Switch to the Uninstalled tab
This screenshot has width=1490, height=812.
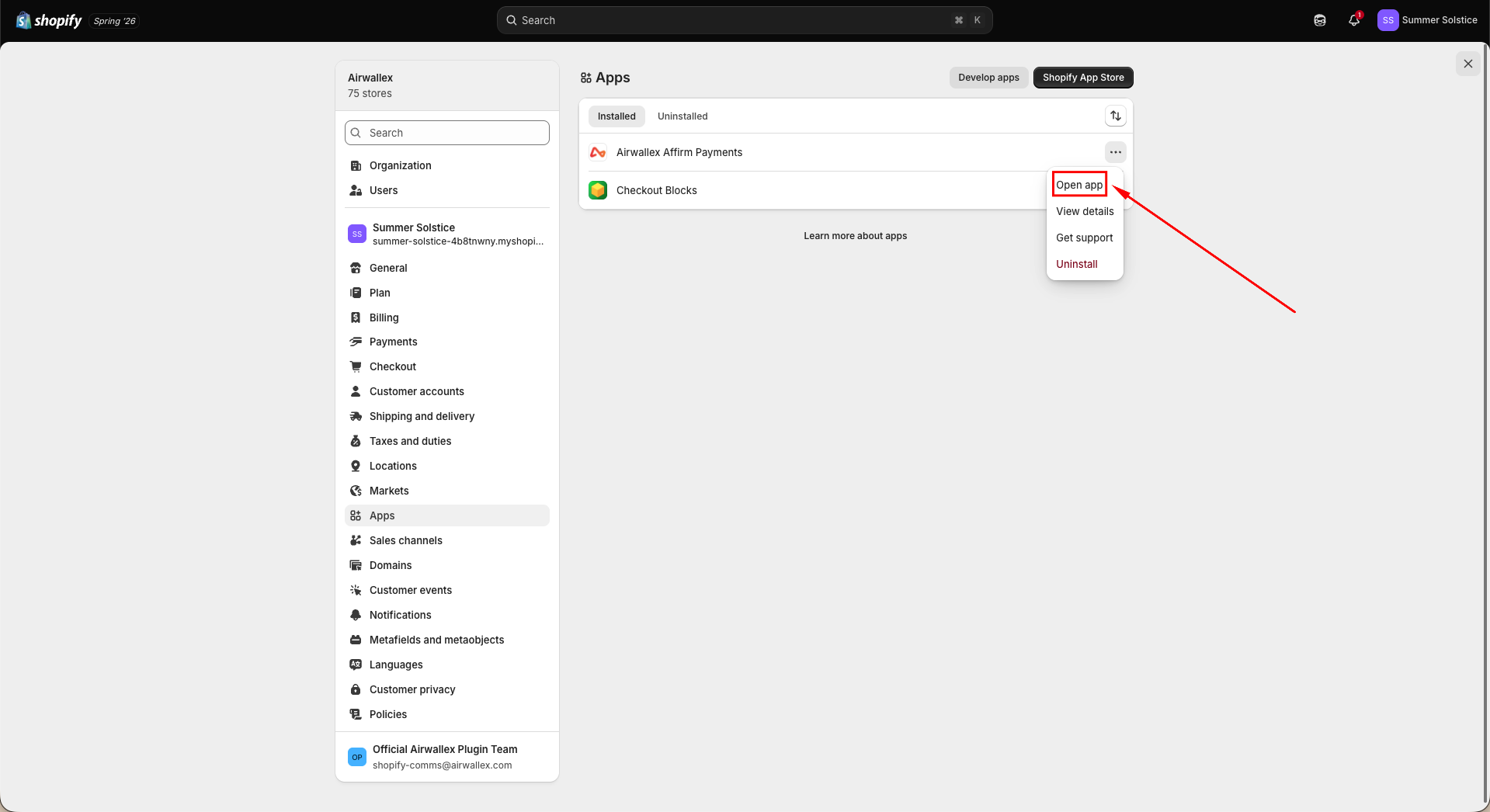[x=682, y=116]
